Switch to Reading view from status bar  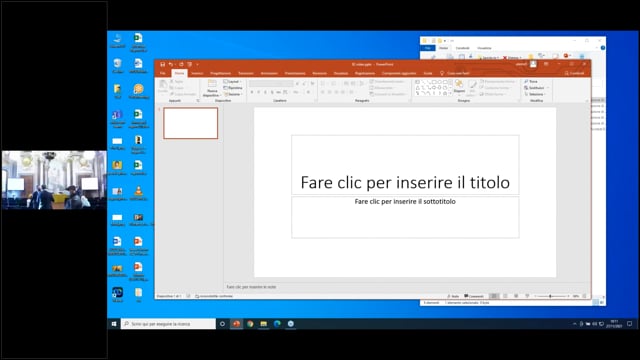click(516, 296)
